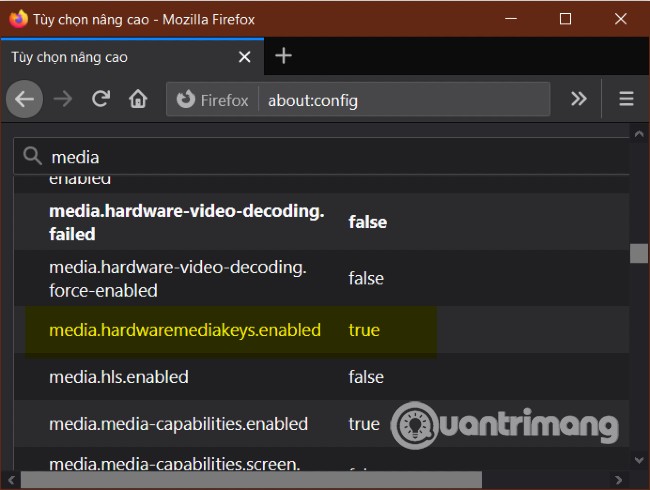Close the Tùy chọn nâng cao tab
This screenshot has height=490, width=650.
245,57
